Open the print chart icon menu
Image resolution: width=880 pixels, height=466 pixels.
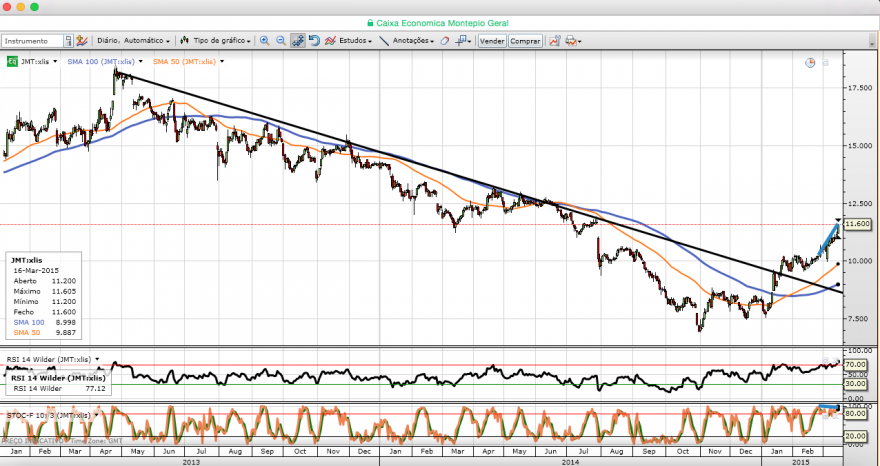click(573, 41)
